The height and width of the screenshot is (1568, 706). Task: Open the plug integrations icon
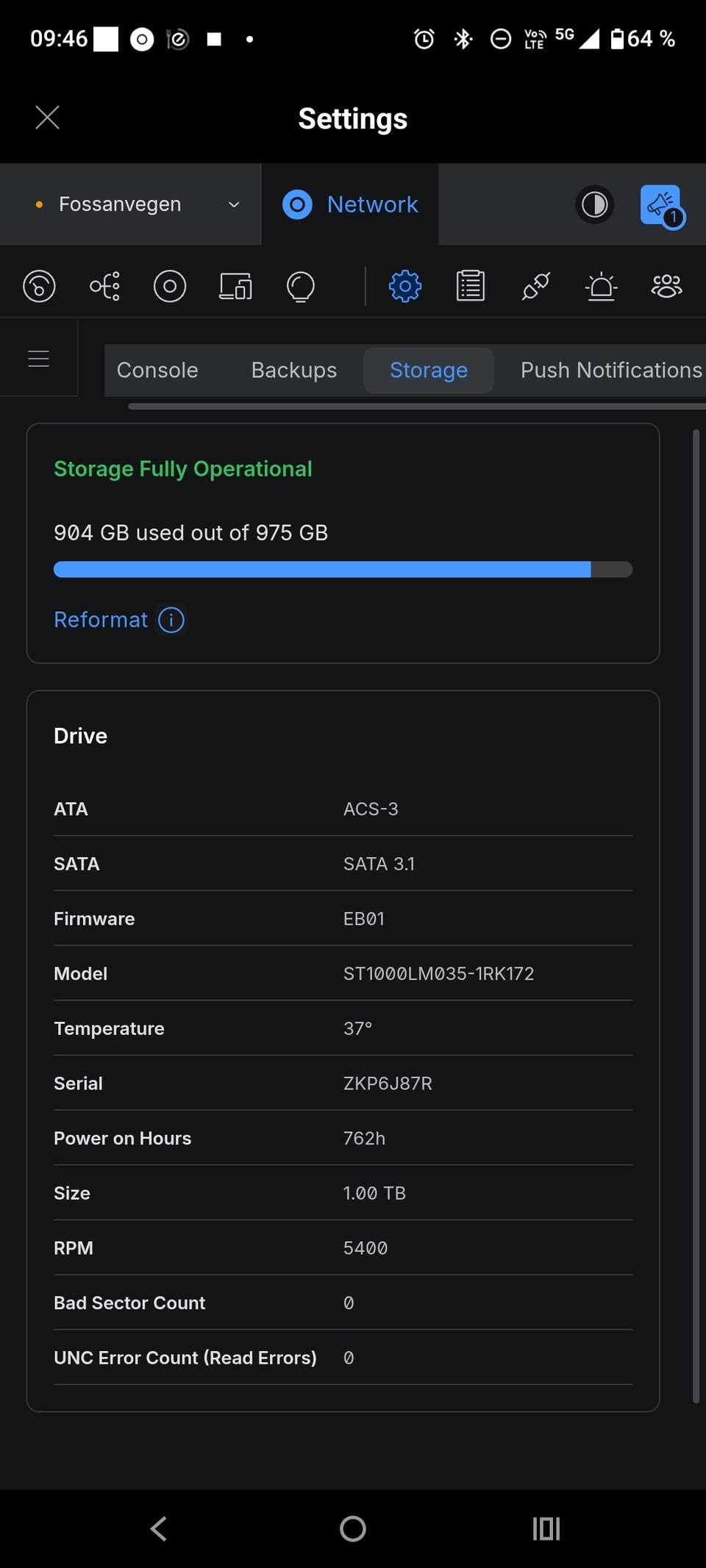pos(536,286)
